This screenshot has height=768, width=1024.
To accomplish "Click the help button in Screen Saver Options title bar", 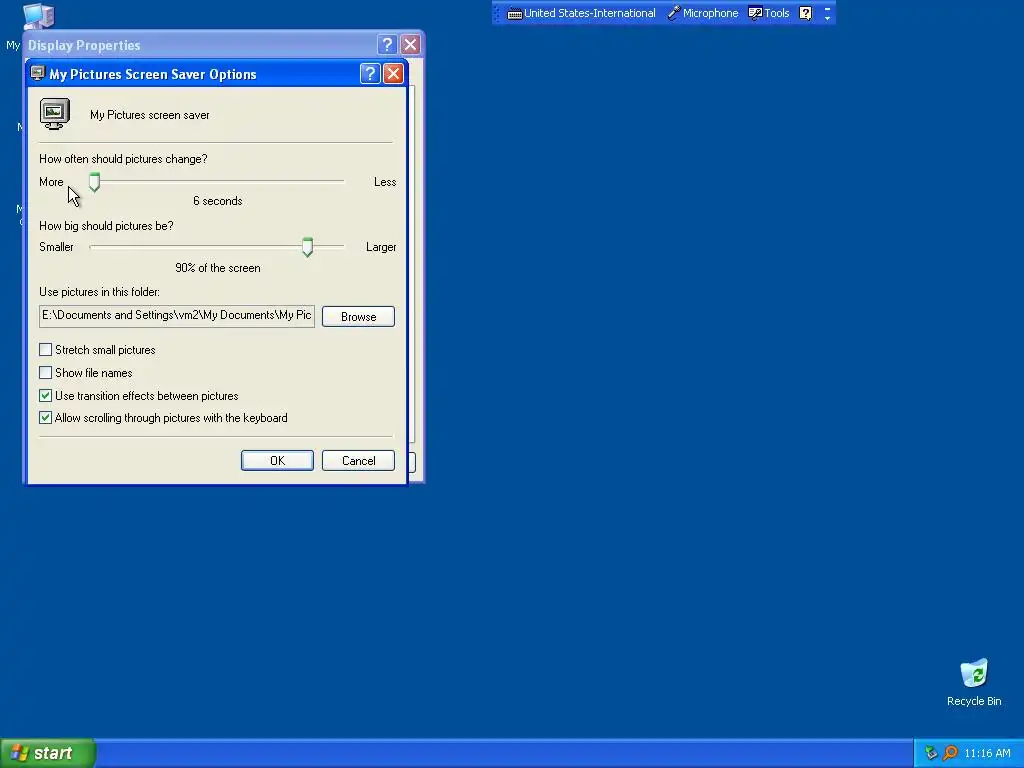I will (x=370, y=74).
